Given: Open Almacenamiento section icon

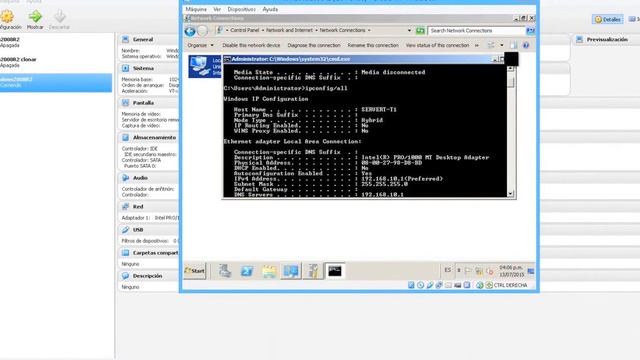Looking at the screenshot, I should click(x=125, y=138).
